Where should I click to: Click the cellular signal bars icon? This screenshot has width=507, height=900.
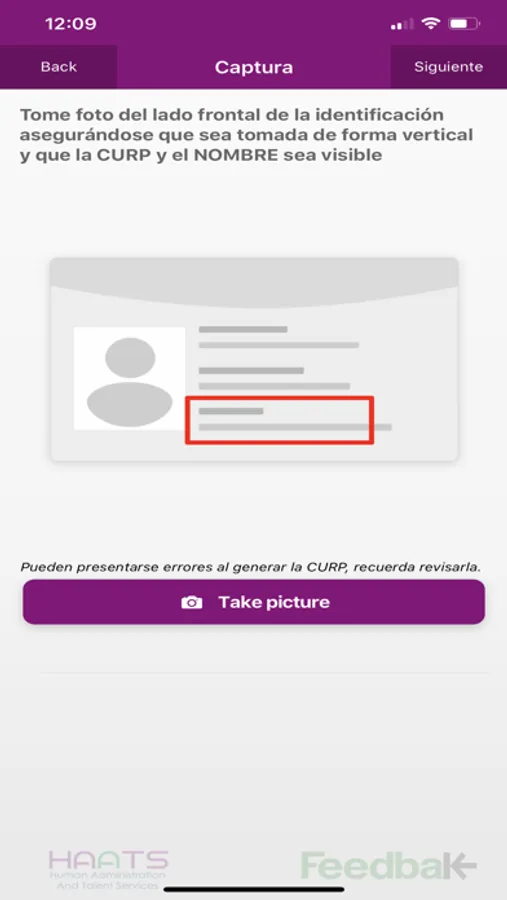pyautogui.click(x=402, y=24)
